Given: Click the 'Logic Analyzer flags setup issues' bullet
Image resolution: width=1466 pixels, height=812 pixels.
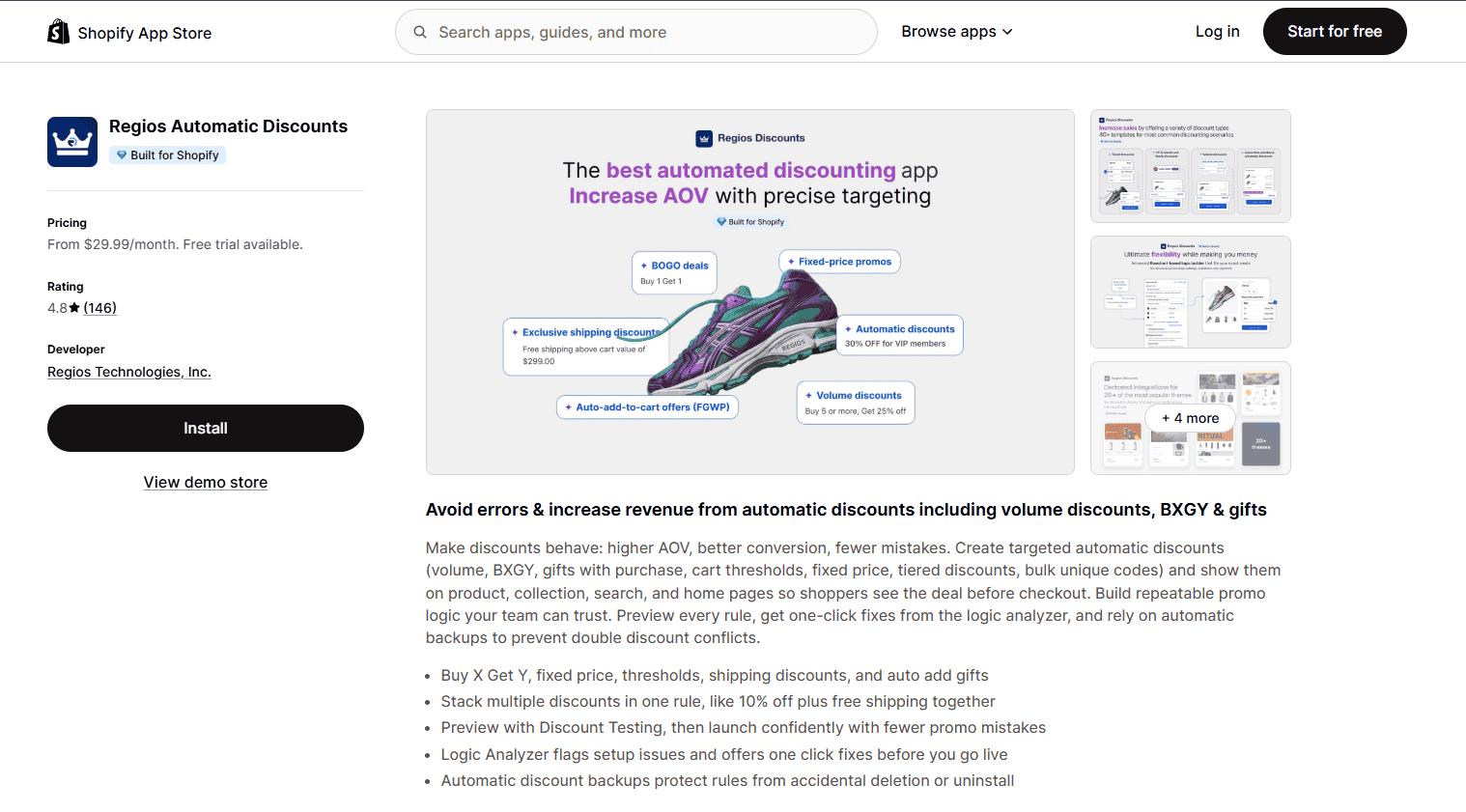Looking at the screenshot, I should [x=724, y=754].
